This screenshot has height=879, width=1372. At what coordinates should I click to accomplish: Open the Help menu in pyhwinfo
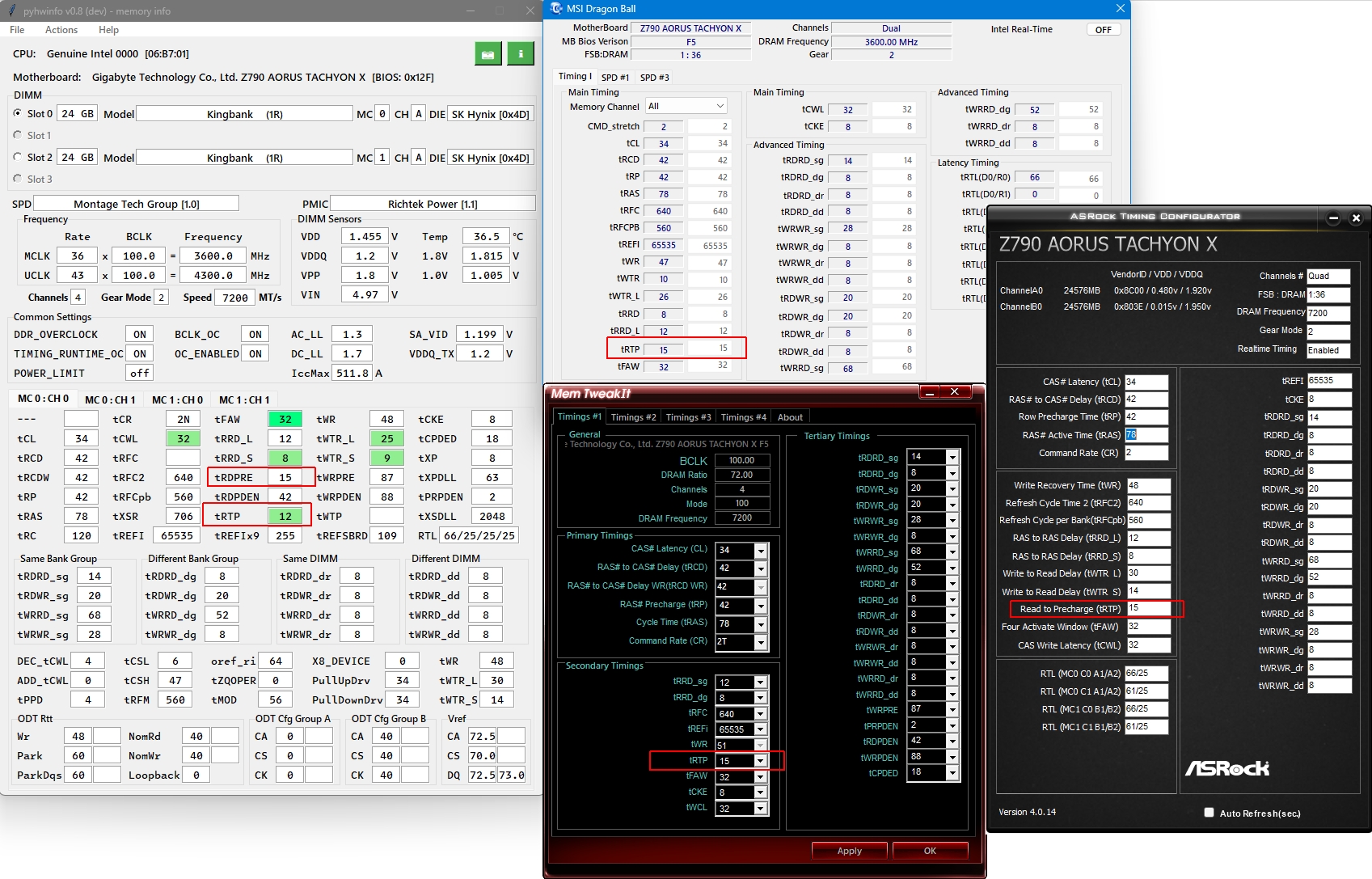coord(108,30)
